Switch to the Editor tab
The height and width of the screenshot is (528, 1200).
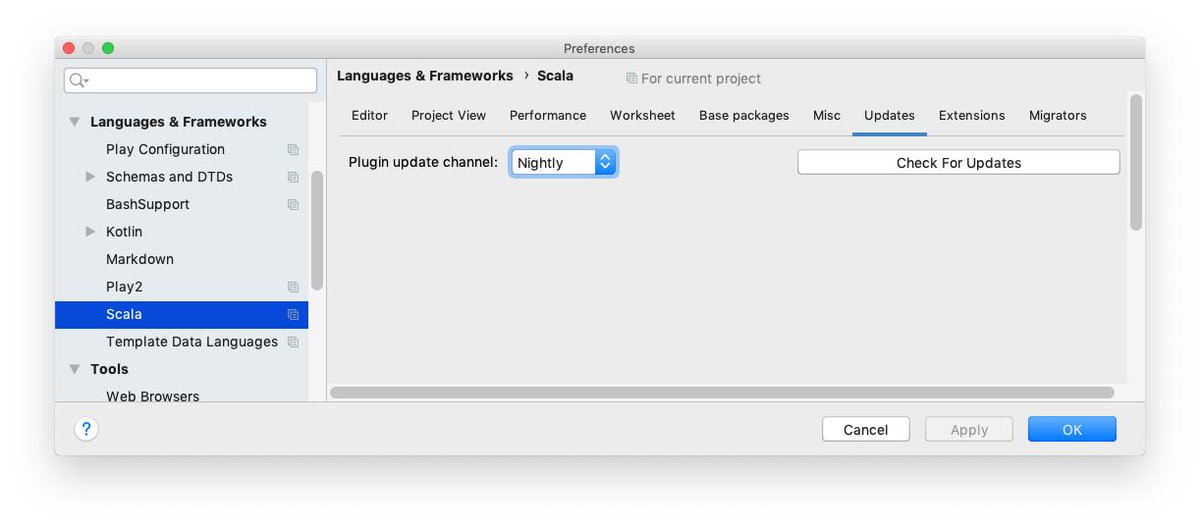pos(369,115)
